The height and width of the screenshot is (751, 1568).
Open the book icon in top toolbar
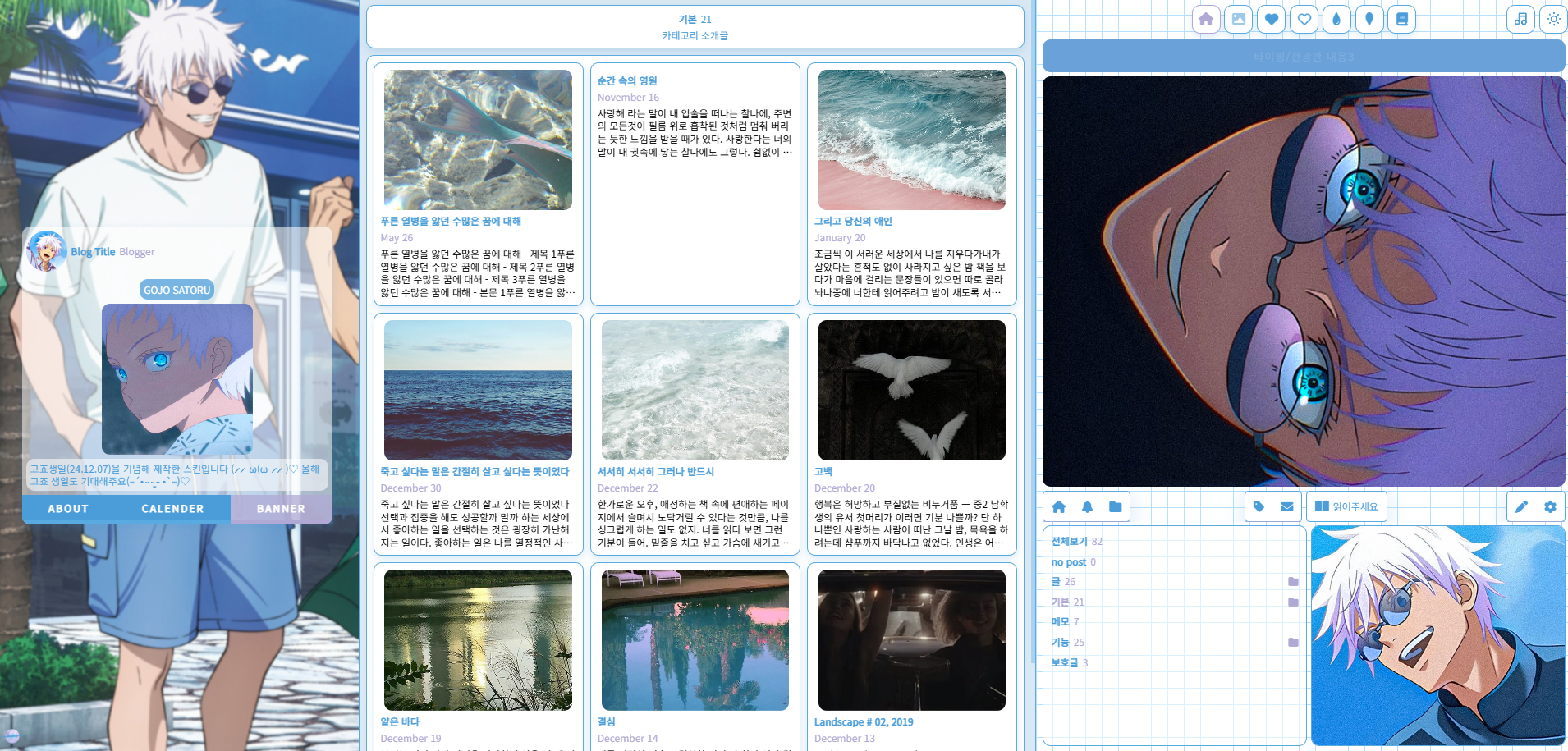(x=1402, y=19)
